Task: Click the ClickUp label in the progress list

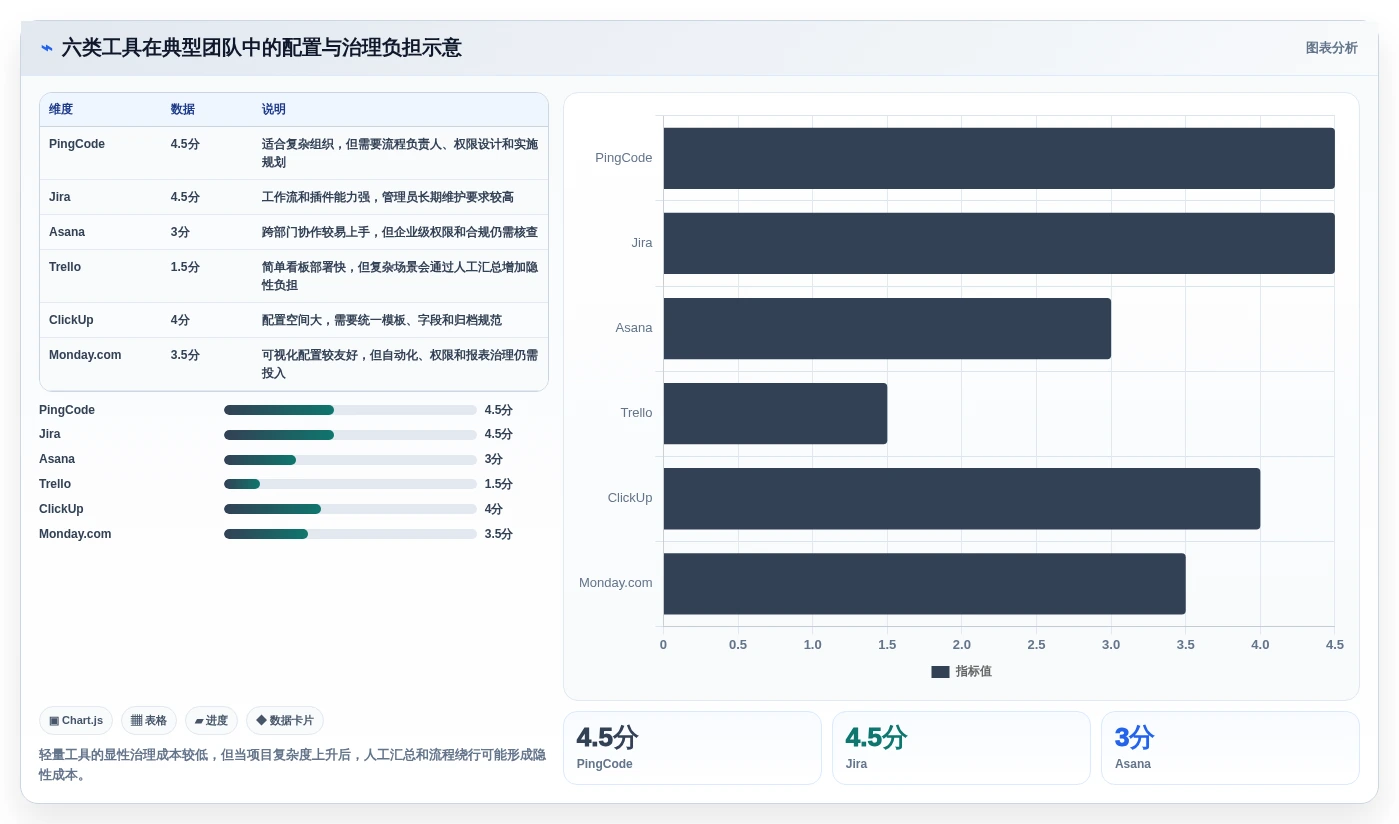Action: 61,509
